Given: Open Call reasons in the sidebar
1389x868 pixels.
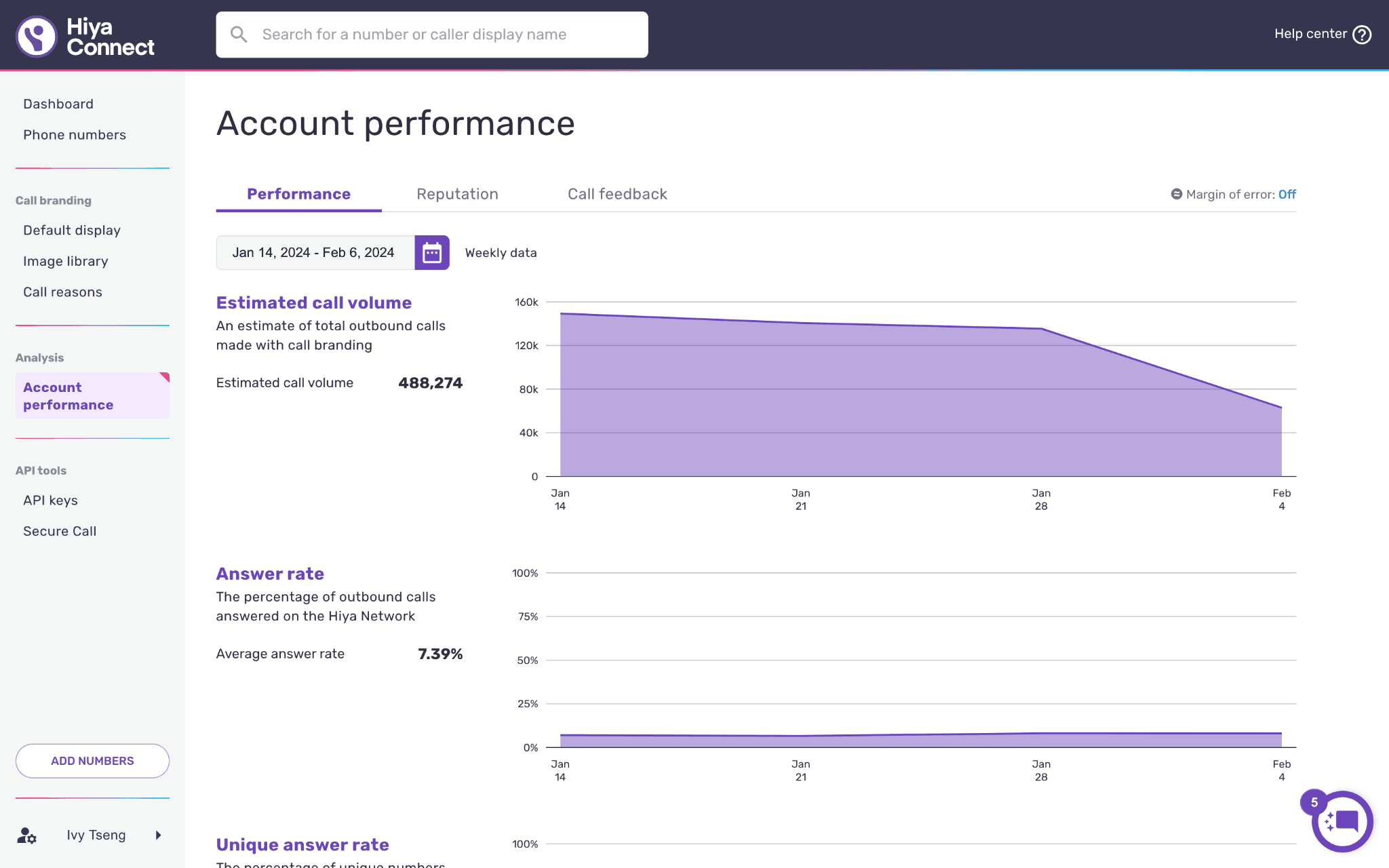Looking at the screenshot, I should coord(62,292).
